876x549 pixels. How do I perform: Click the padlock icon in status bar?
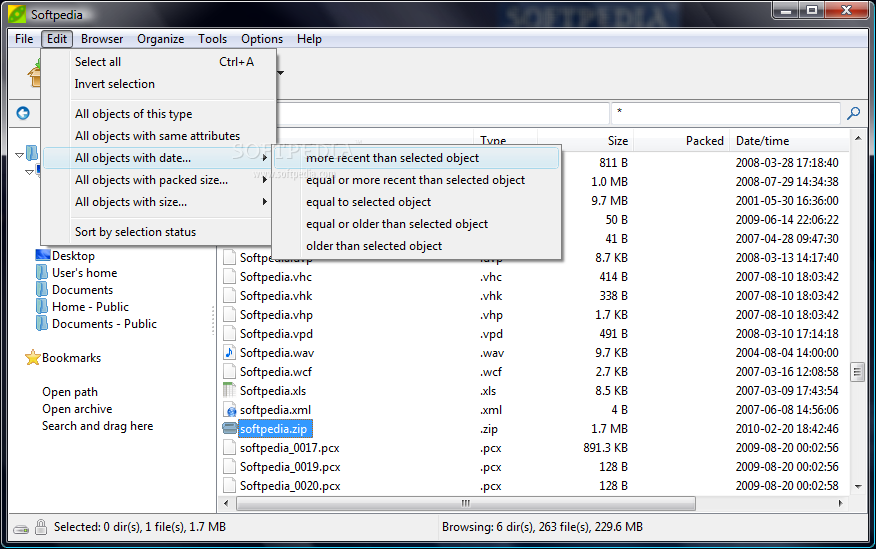pos(41,527)
